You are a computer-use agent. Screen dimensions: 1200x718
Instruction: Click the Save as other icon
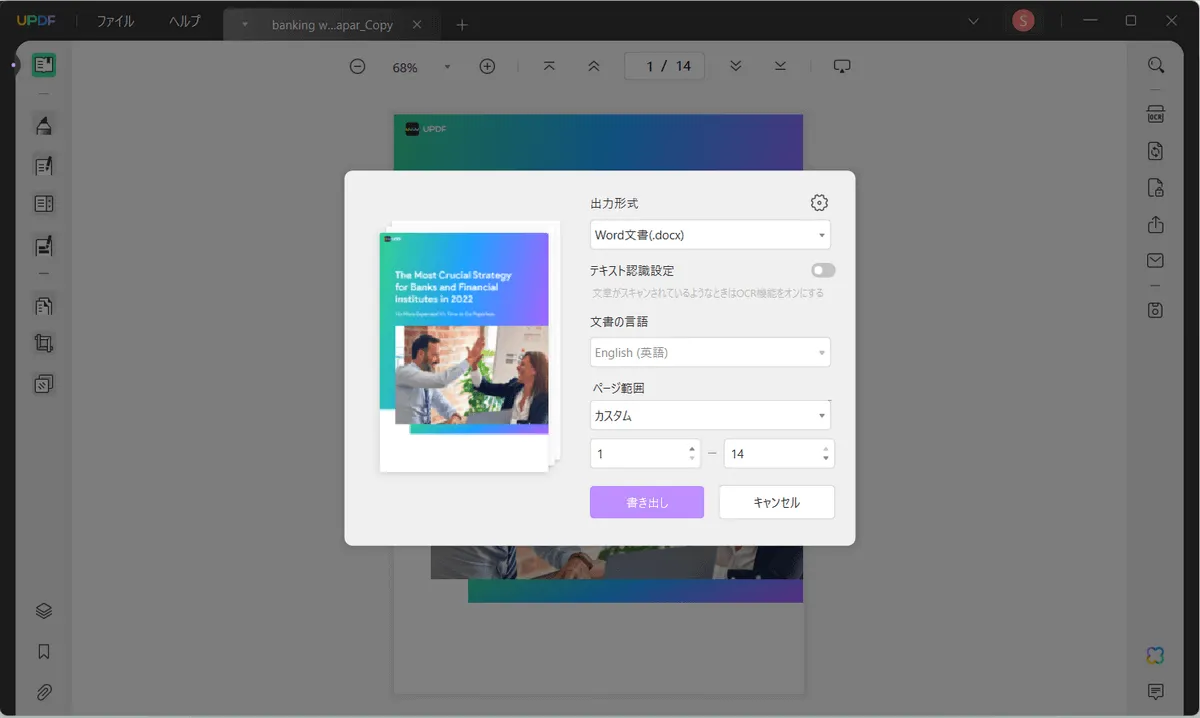[1155, 310]
